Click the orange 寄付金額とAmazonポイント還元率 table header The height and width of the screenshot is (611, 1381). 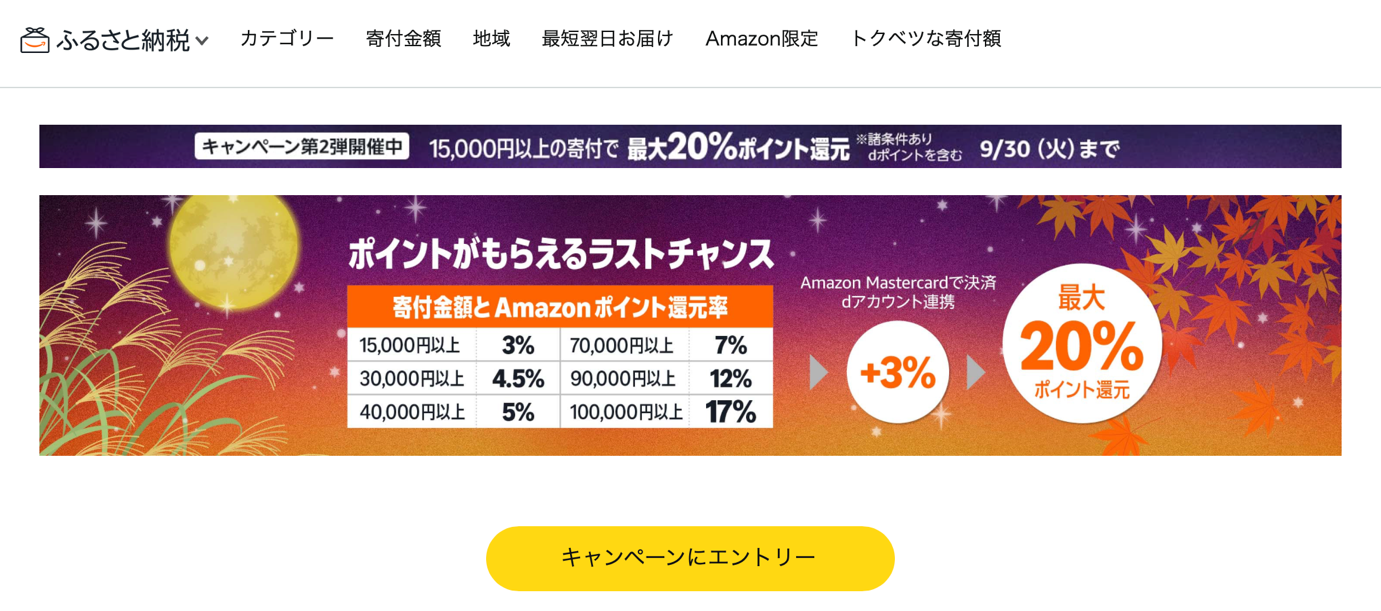coord(560,307)
